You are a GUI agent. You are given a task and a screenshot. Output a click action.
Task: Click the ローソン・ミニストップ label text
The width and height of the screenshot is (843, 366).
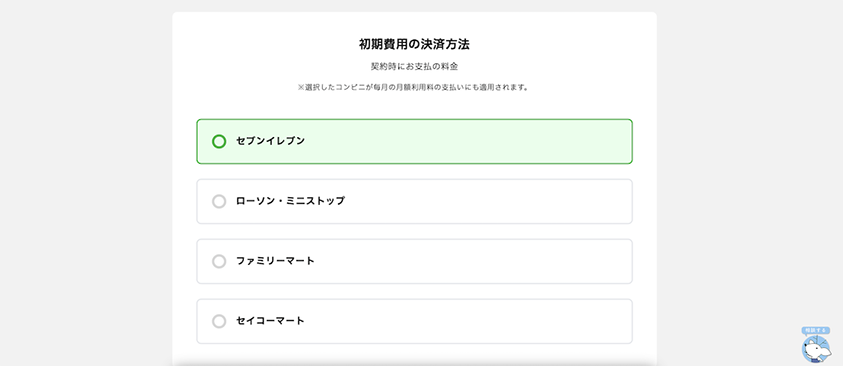coord(290,201)
